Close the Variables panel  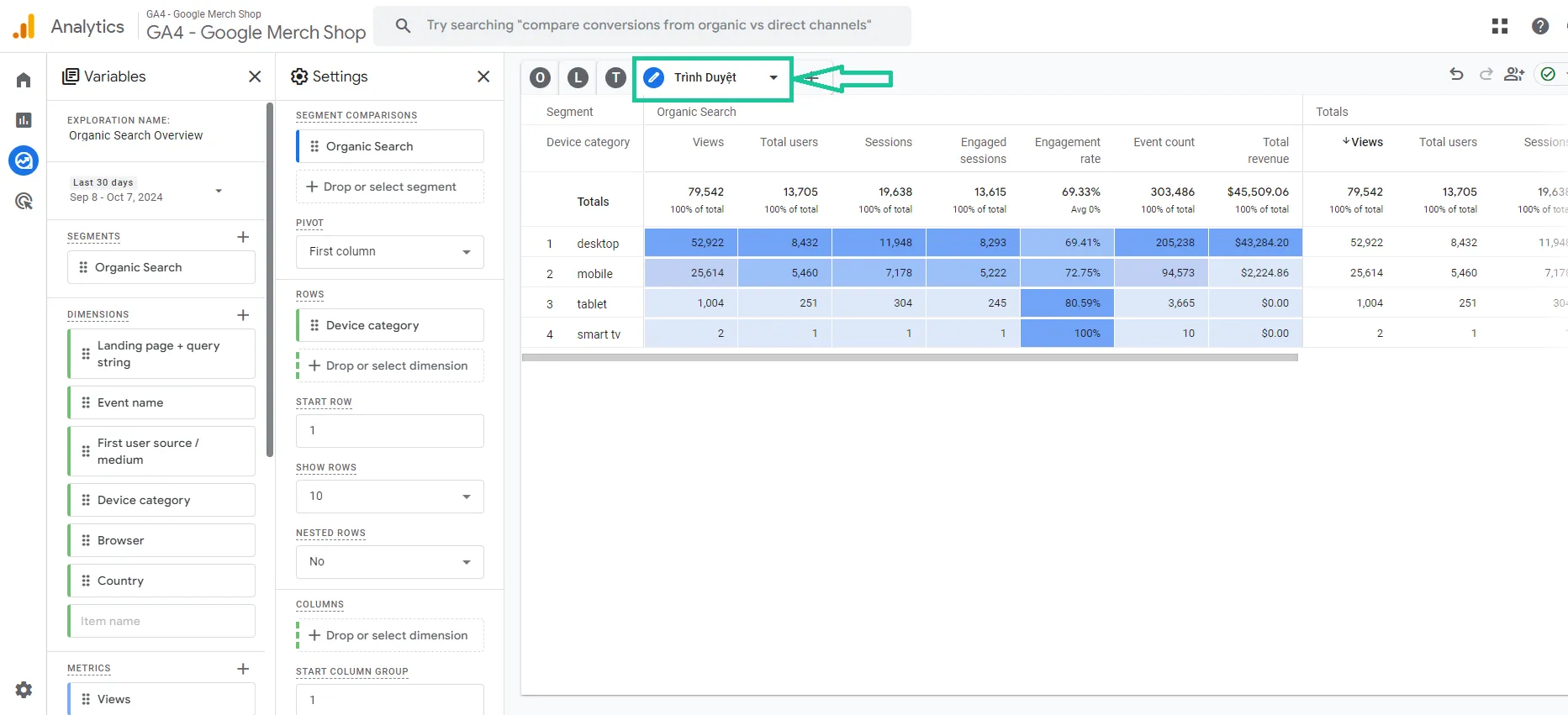[255, 76]
